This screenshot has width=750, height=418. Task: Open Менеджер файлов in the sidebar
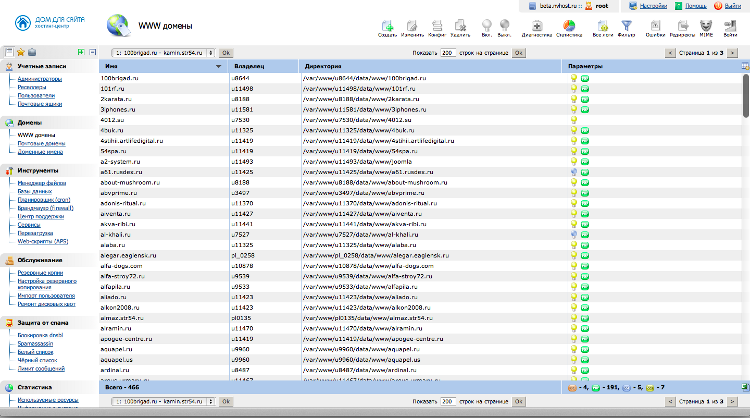[42, 183]
